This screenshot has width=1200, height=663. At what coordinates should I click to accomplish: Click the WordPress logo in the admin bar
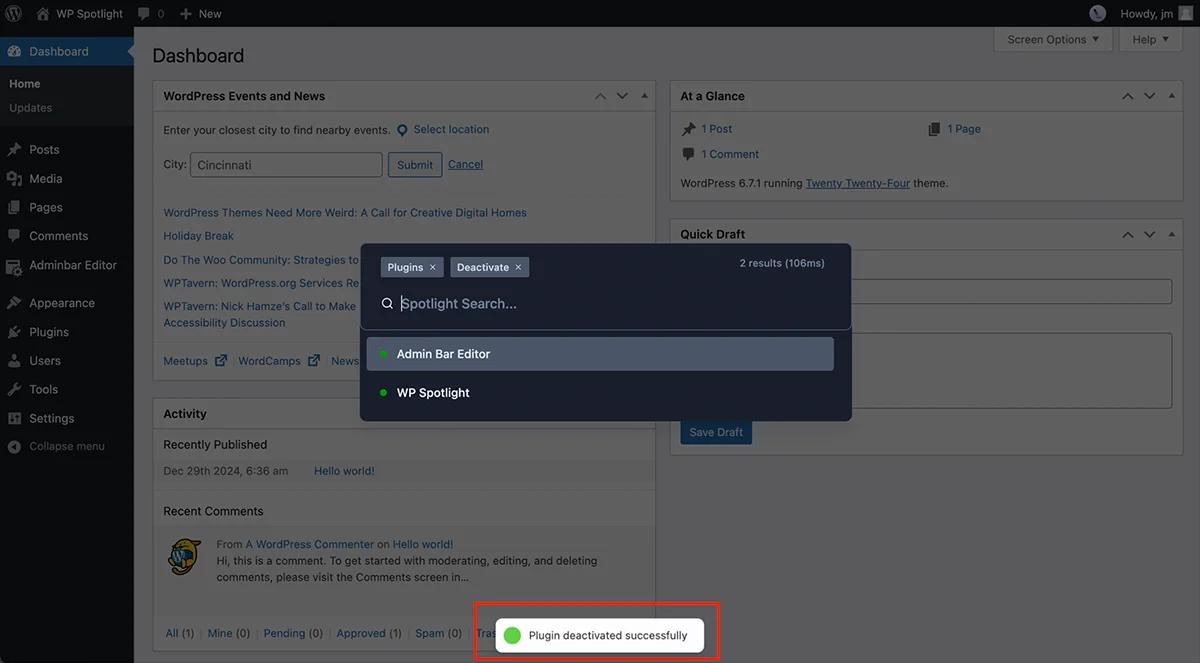[14, 13]
